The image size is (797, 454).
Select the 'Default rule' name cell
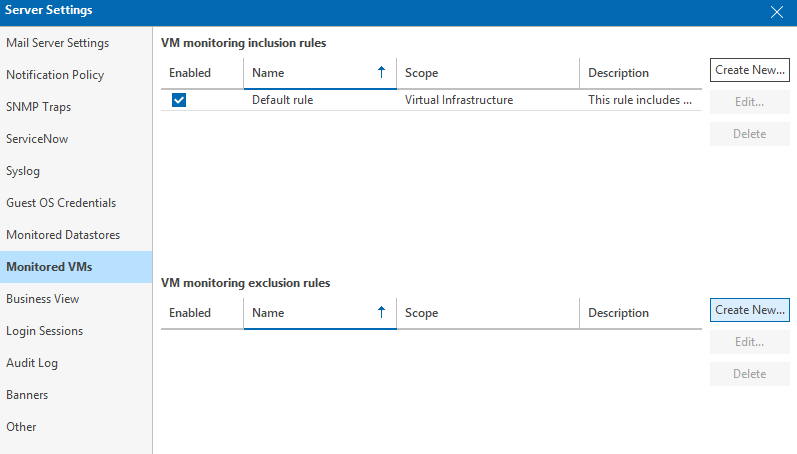coord(320,100)
